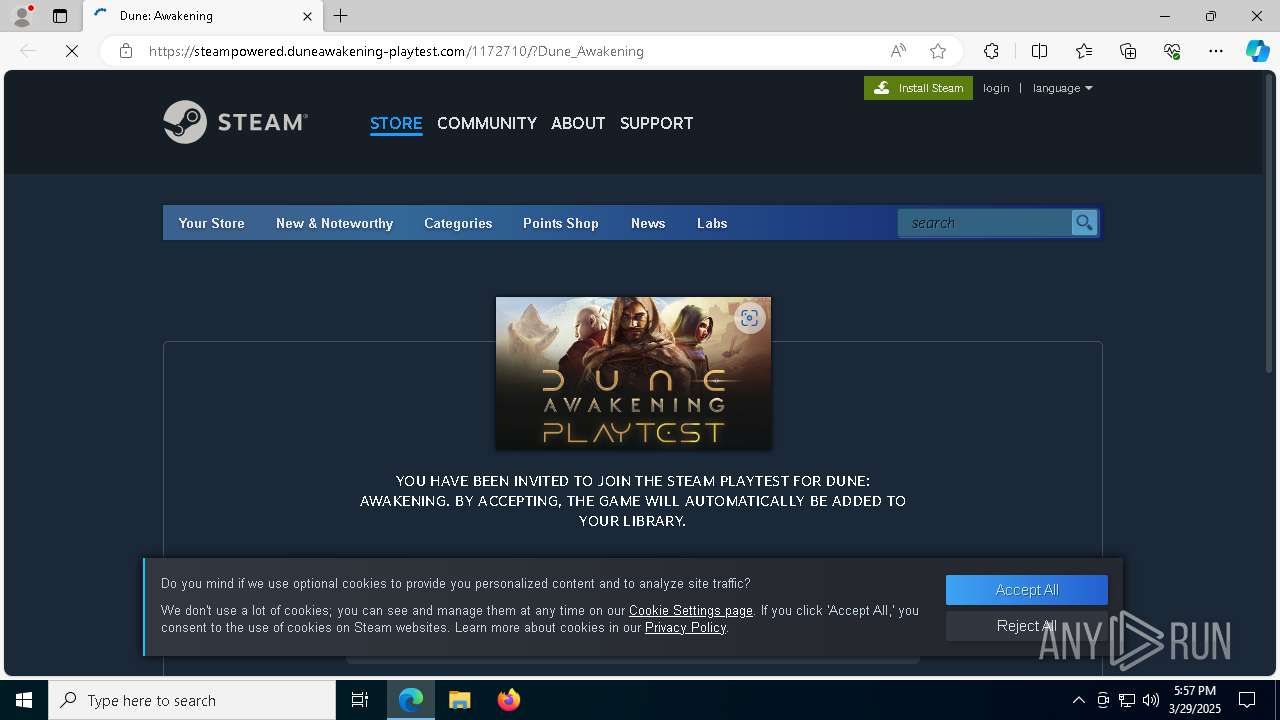Click the Read aloud icon
This screenshot has height=720, width=1280.
[898, 51]
